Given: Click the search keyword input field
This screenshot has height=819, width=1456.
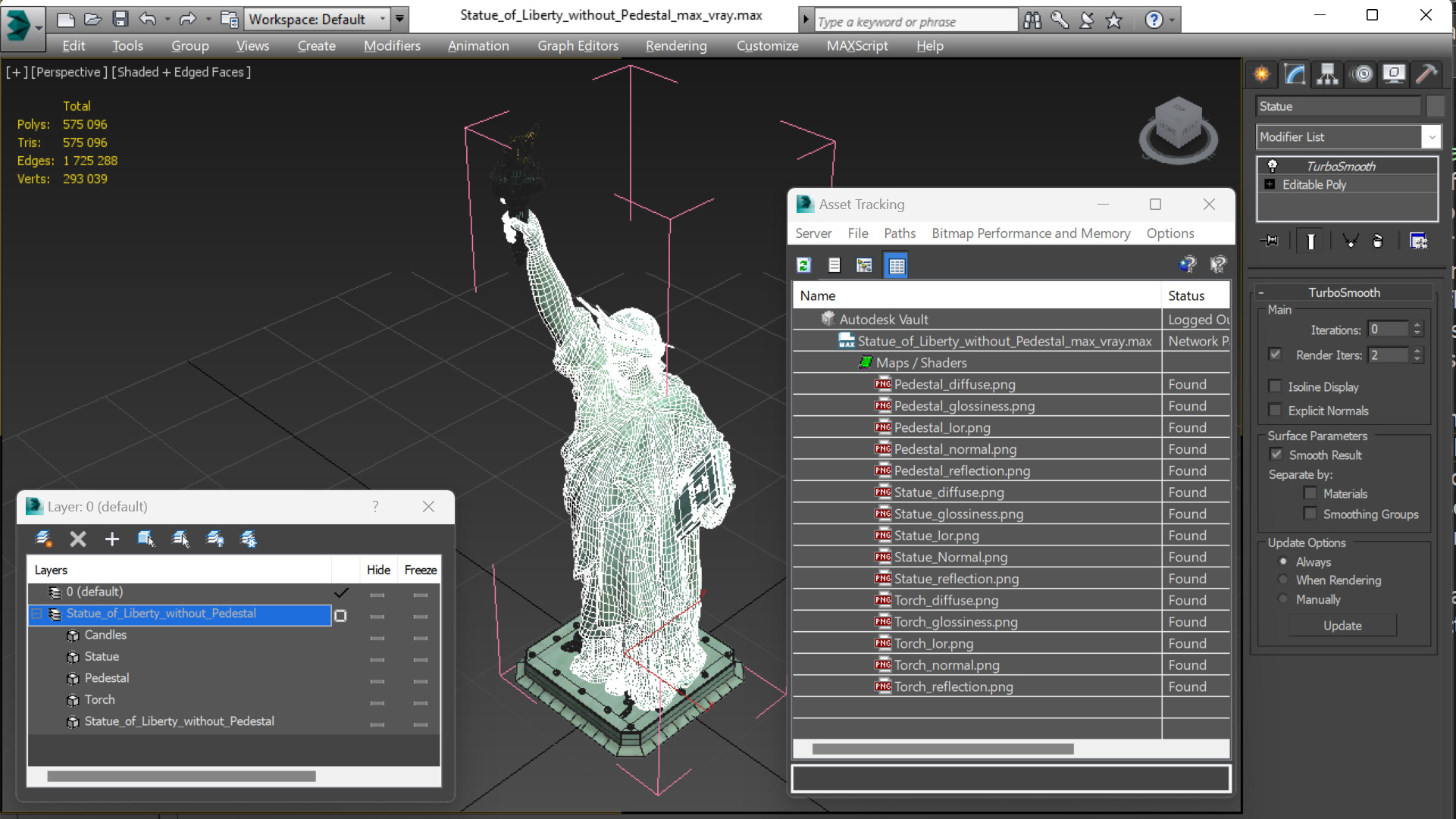Looking at the screenshot, I should click(x=916, y=21).
